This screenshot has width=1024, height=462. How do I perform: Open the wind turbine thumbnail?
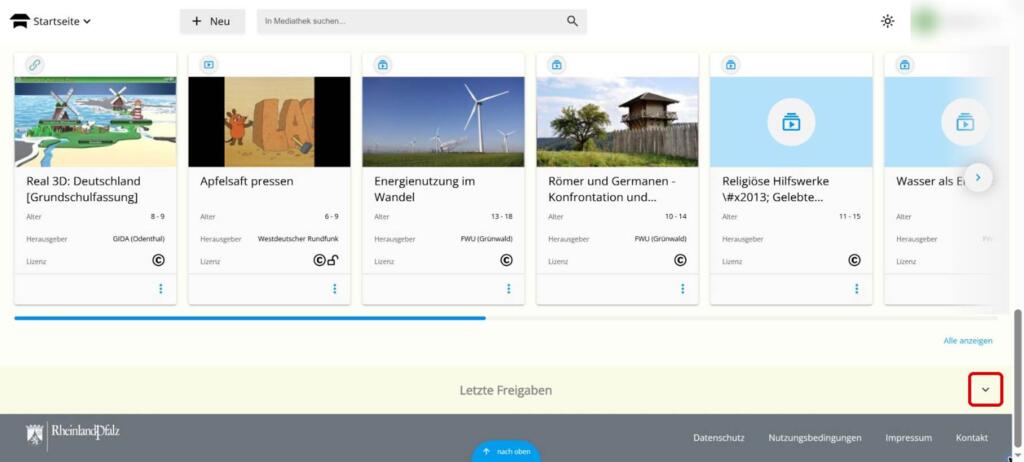[443, 122]
